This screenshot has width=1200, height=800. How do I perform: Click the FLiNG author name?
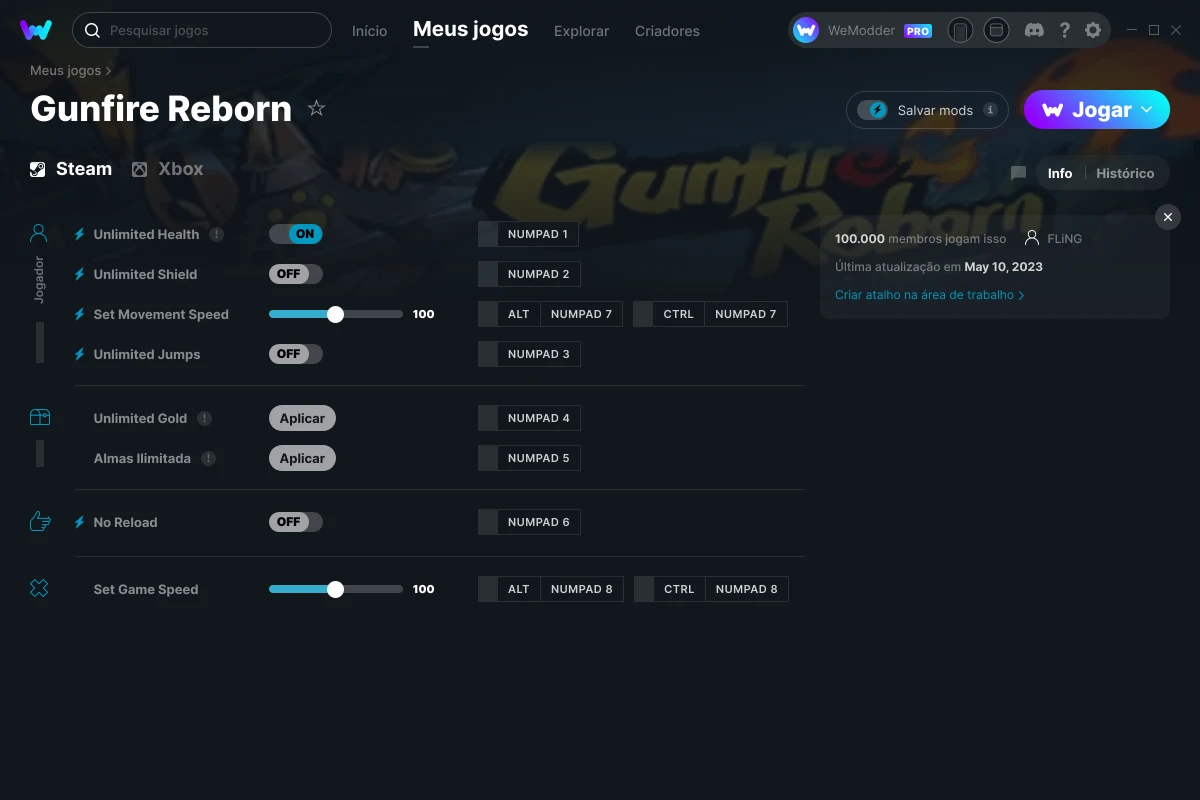click(1064, 238)
